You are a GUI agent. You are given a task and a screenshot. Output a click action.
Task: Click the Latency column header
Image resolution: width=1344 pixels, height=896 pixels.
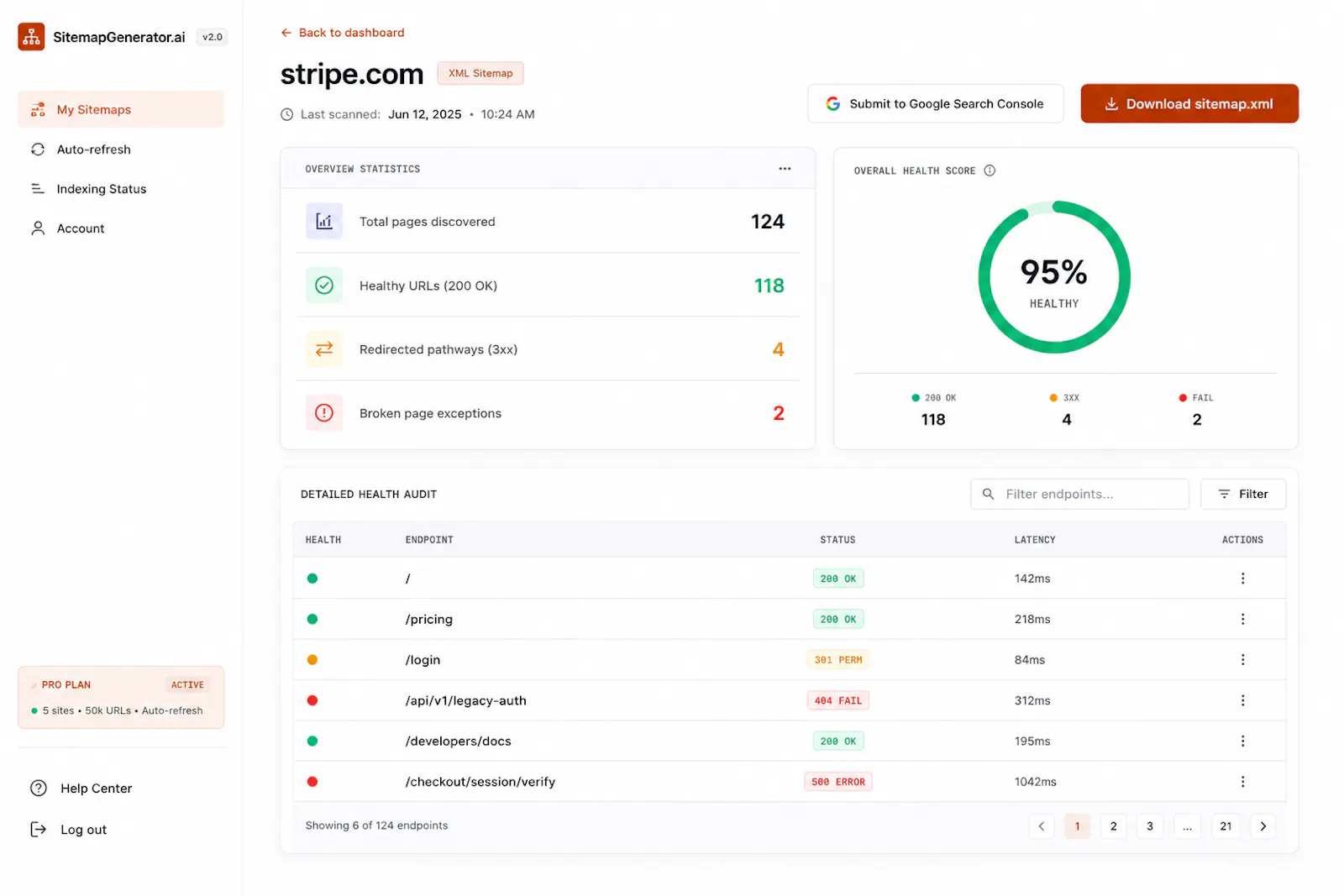pos(1035,540)
